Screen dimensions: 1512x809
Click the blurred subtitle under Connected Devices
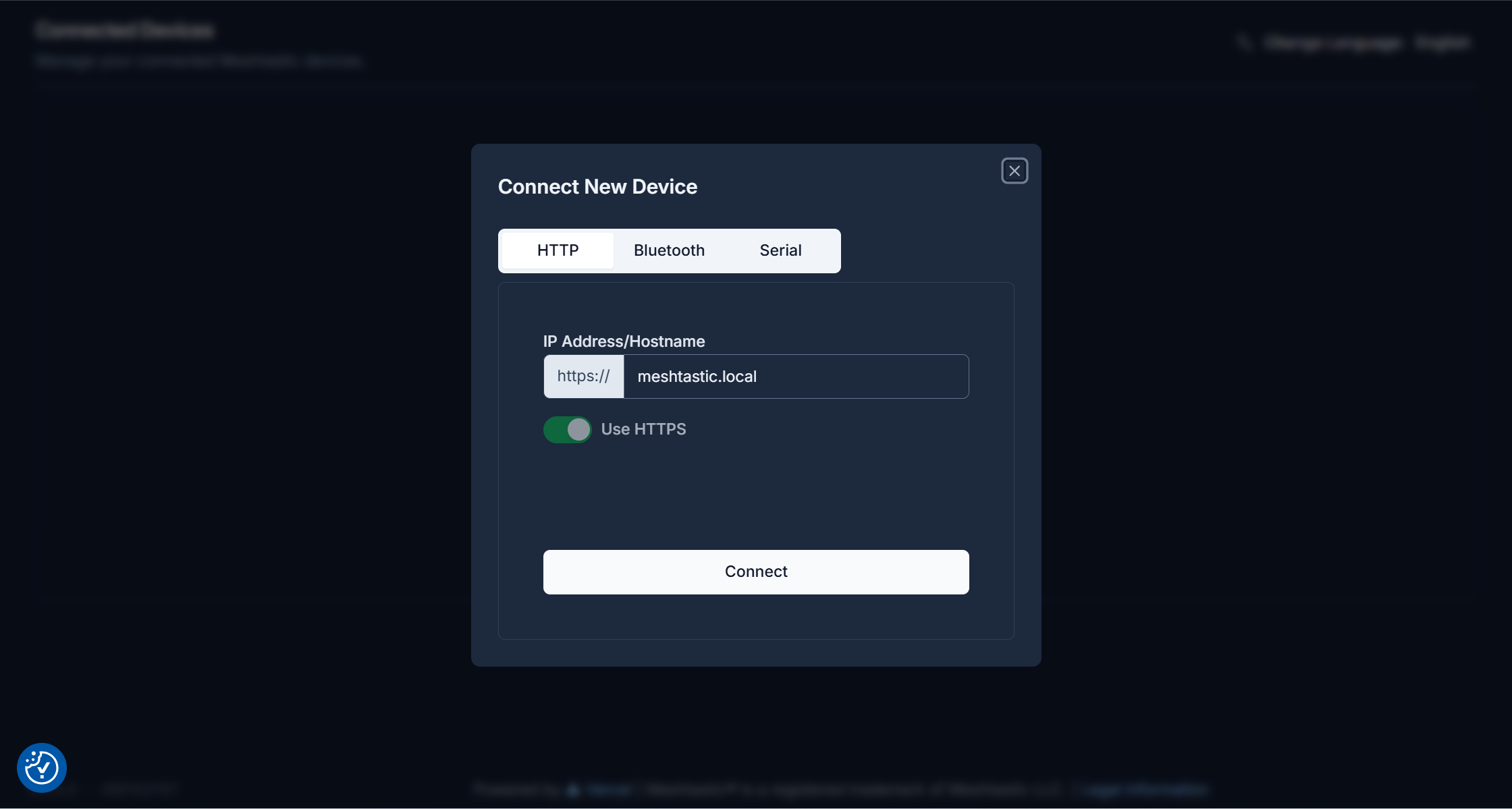pos(199,61)
